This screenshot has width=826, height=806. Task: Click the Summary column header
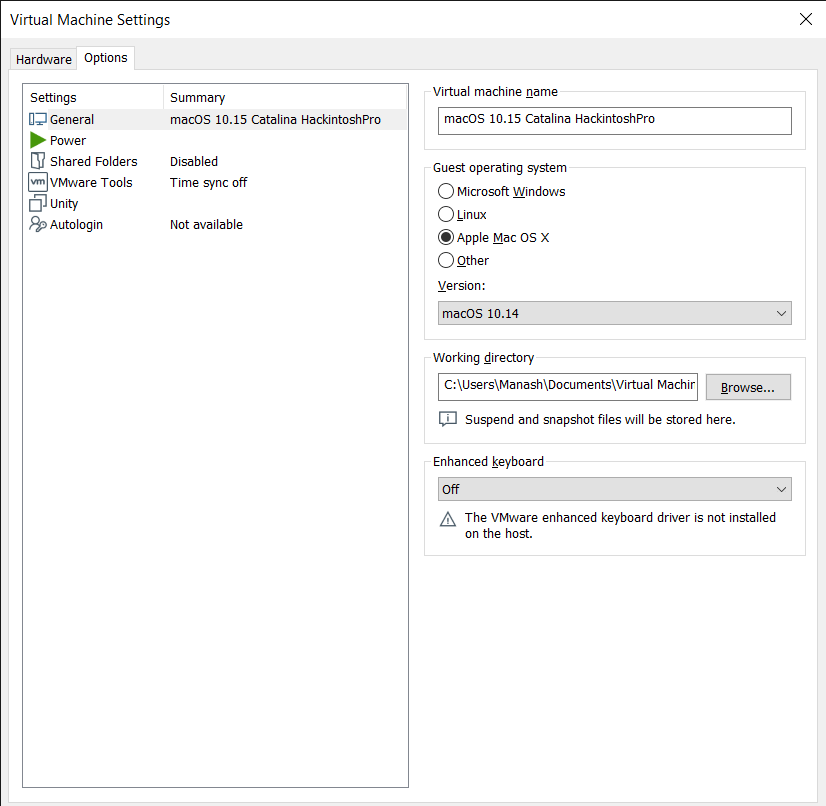pos(285,97)
